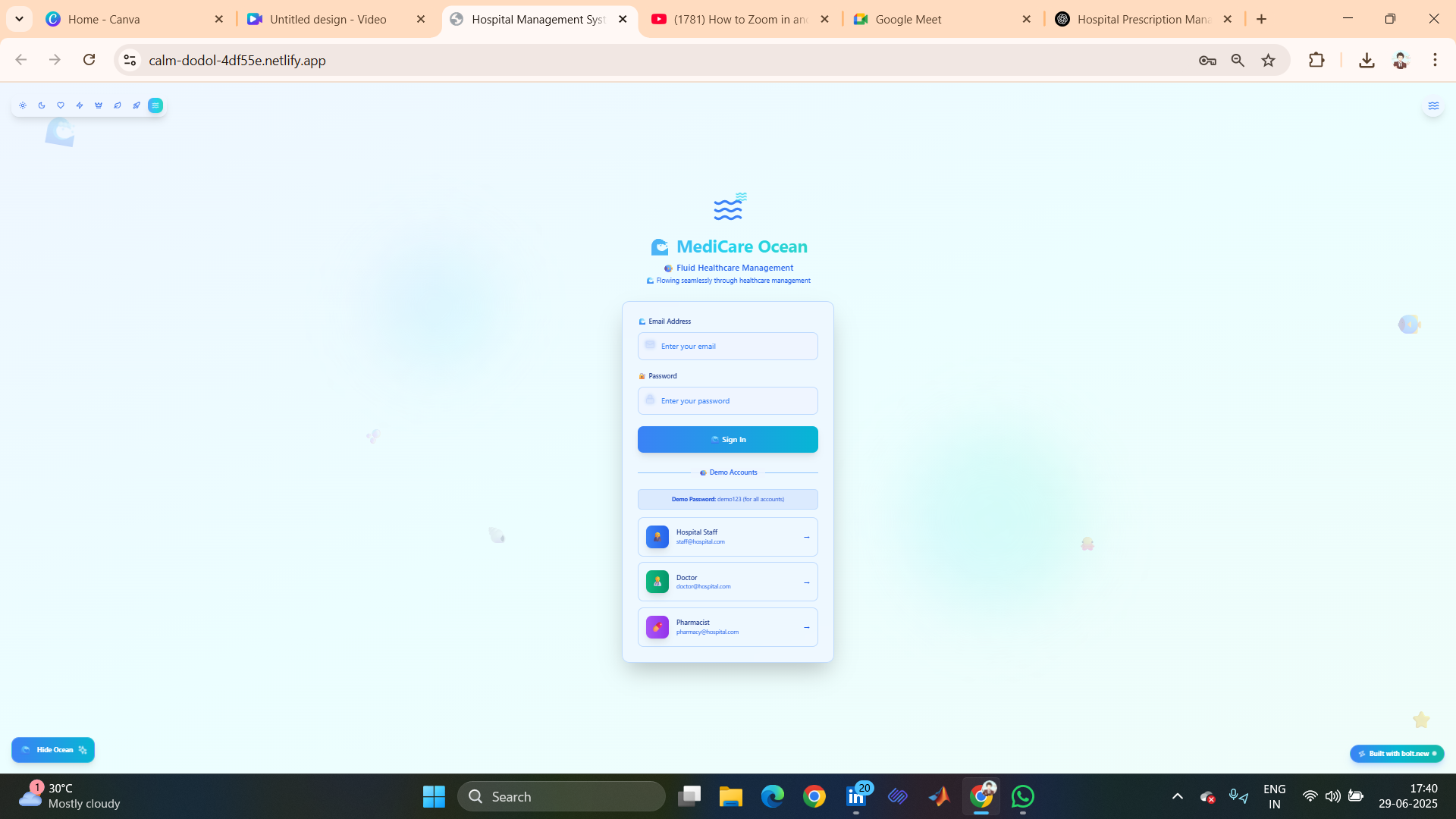Image resolution: width=1456 pixels, height=819 pixels.
Task: Choose the rocket theme icon
Action: [136, 105]
